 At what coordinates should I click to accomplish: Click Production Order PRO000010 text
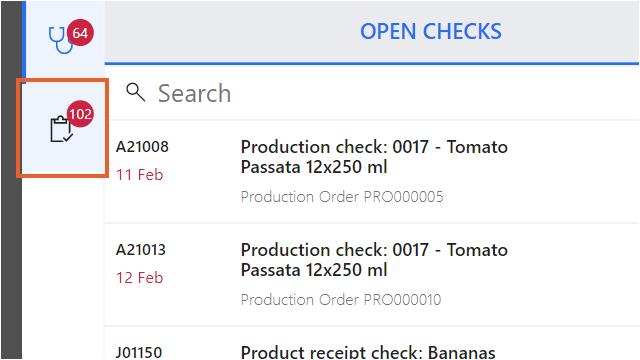[341, 300]
